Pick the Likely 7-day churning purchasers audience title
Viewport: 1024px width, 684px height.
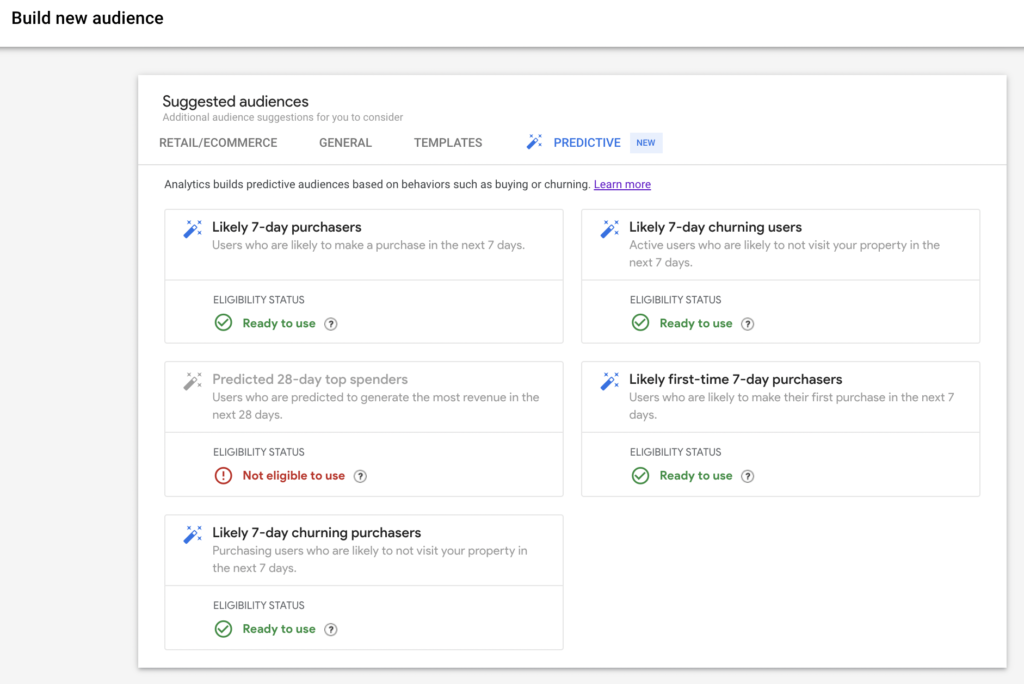(316, 533)
